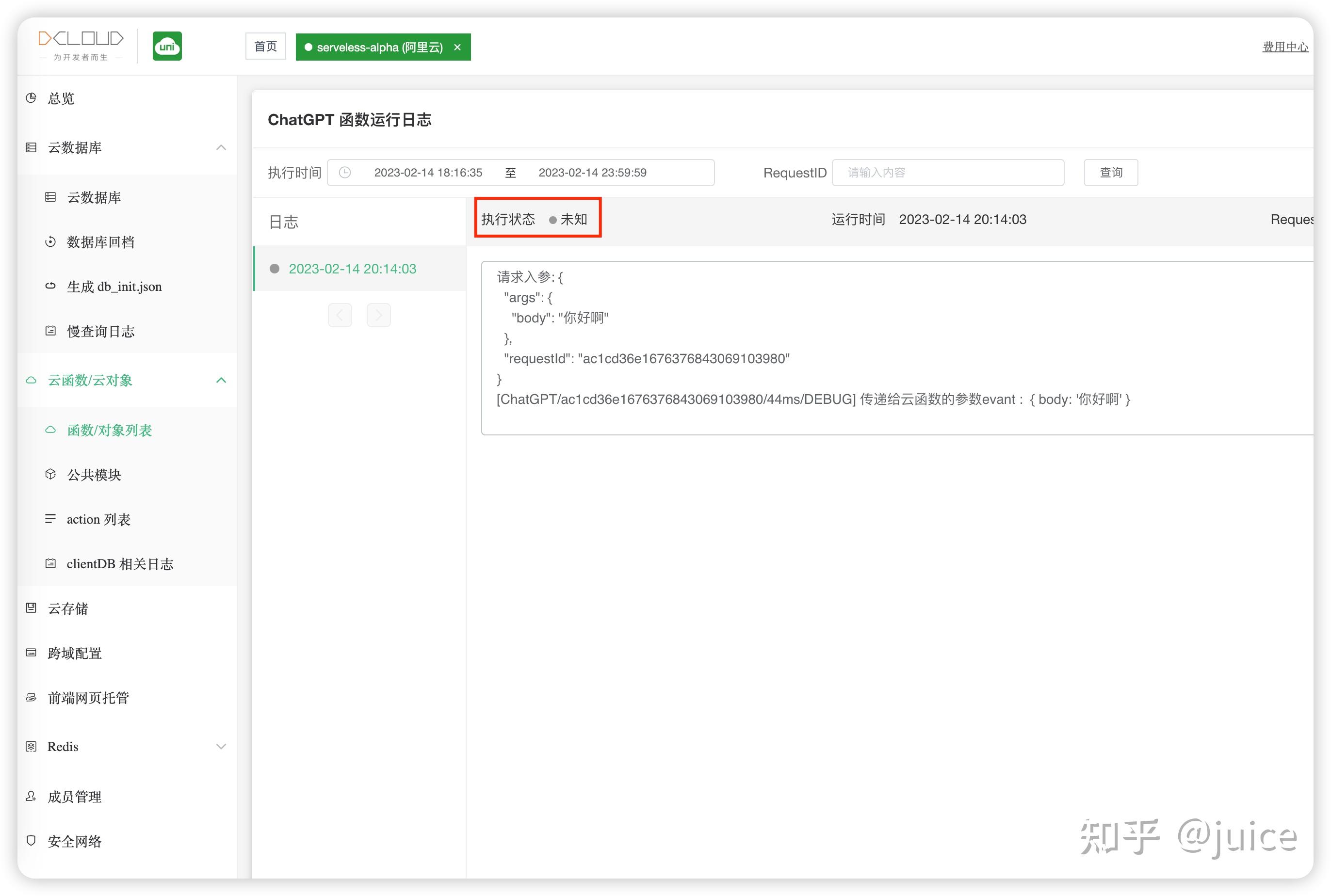Open 函数/对象列表 page
The height and width of the screenshot is (896, 1331).
tap(127, 430)
